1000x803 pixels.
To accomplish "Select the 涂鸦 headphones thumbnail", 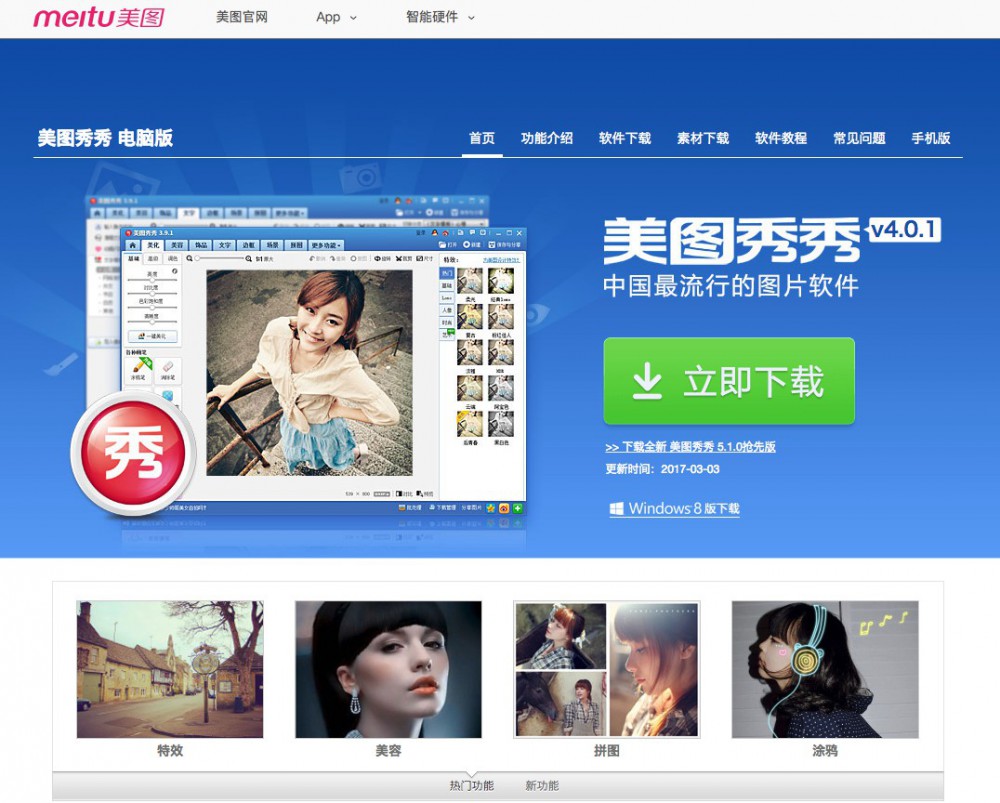I will coord(824,669).
